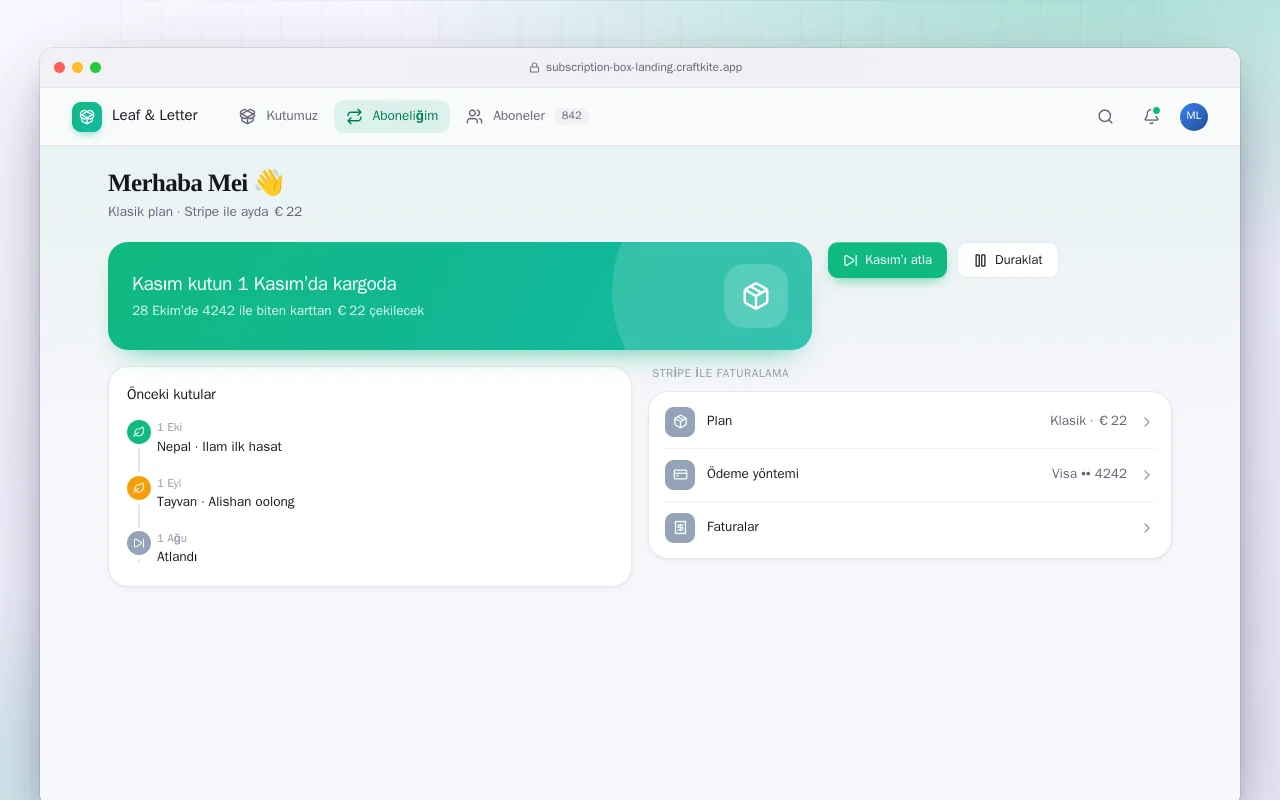Click the 842 subscriber count badge

click(572, 116)
